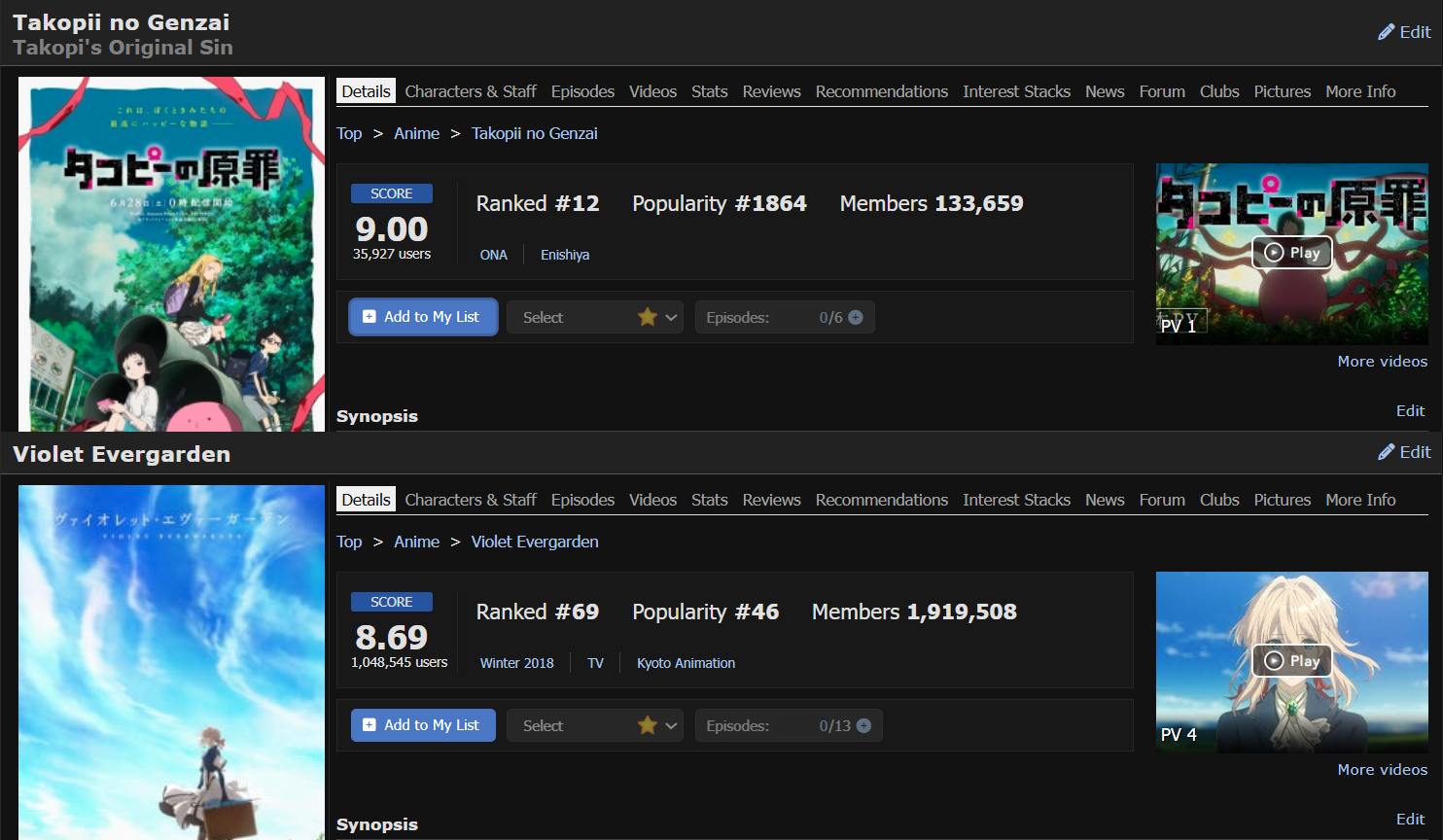This screenshot has height=840, width=1443.
Task: Open Violet Evergarden's Recommendations tab
Action: (x=882, y=500)
